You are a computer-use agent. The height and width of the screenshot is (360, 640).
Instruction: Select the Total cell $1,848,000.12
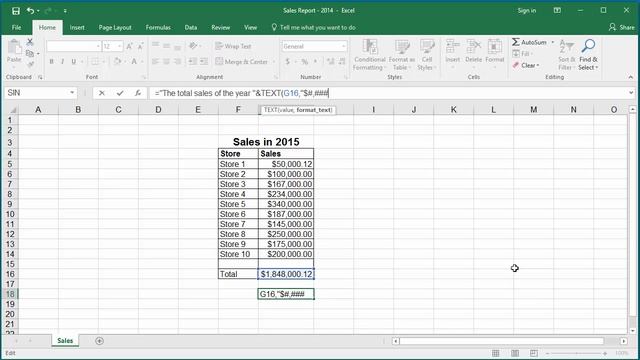click(x=286, y=274)
